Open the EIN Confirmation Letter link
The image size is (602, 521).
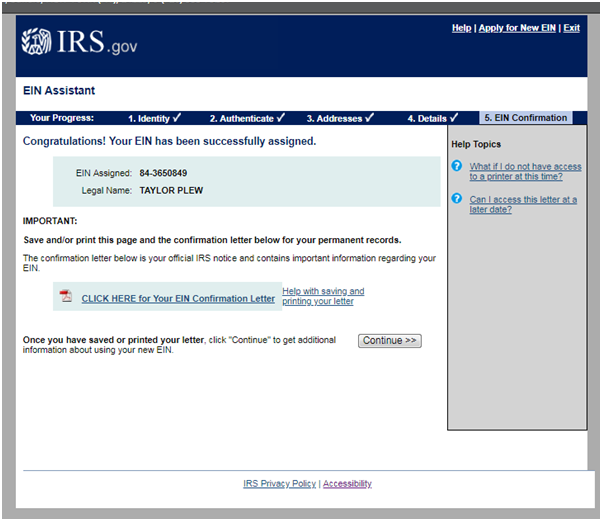point(178,298)
